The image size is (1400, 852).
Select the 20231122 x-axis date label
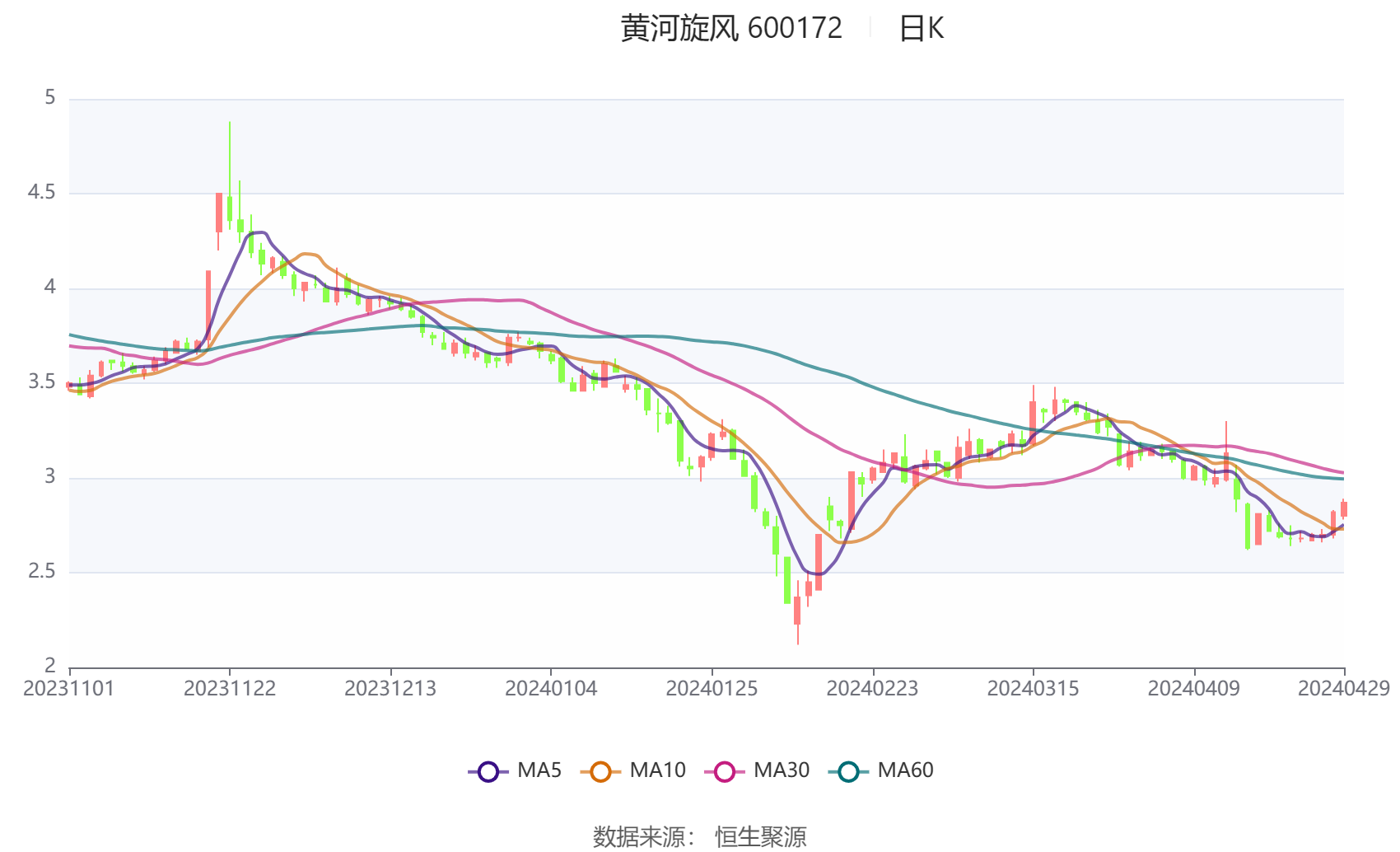pos(230,689)
